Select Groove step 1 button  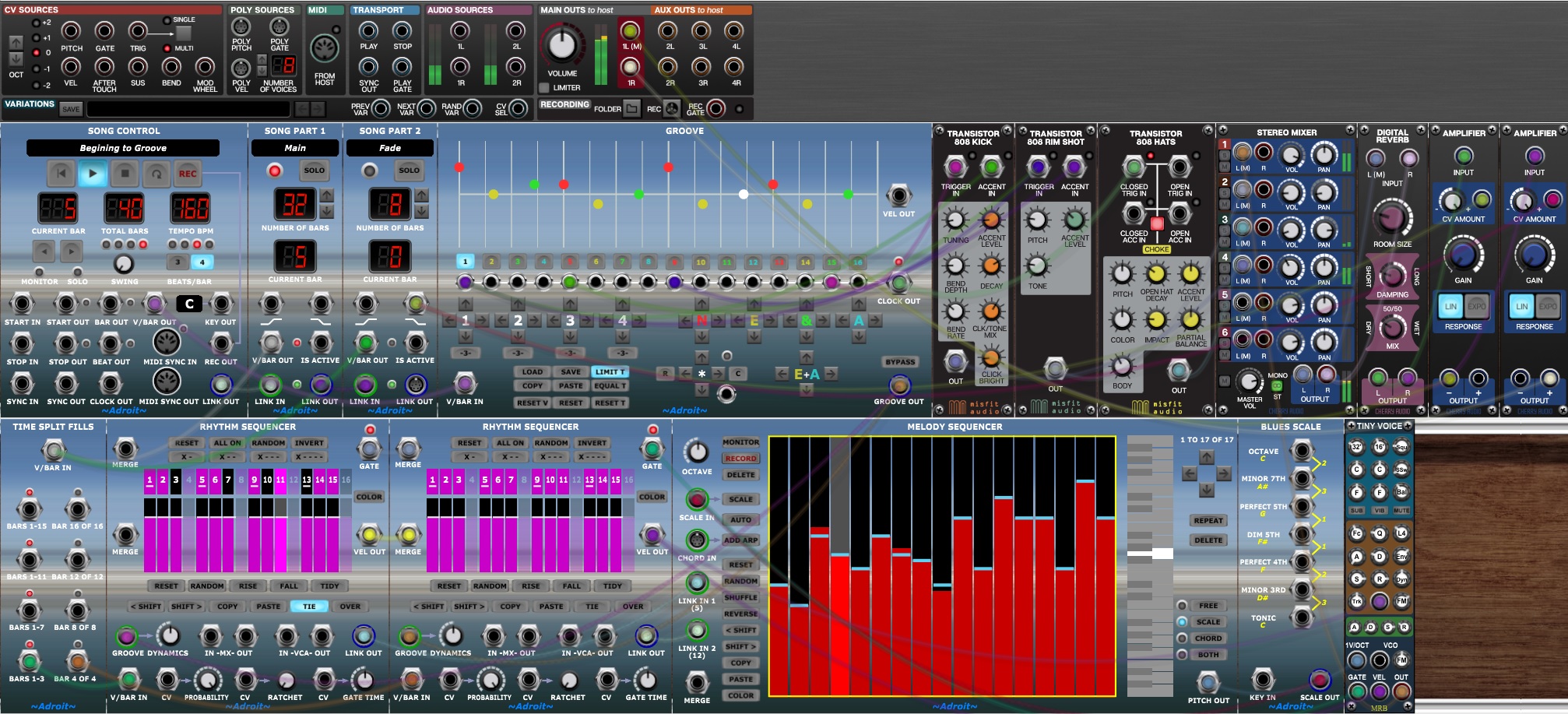click(x=465, y=262)
